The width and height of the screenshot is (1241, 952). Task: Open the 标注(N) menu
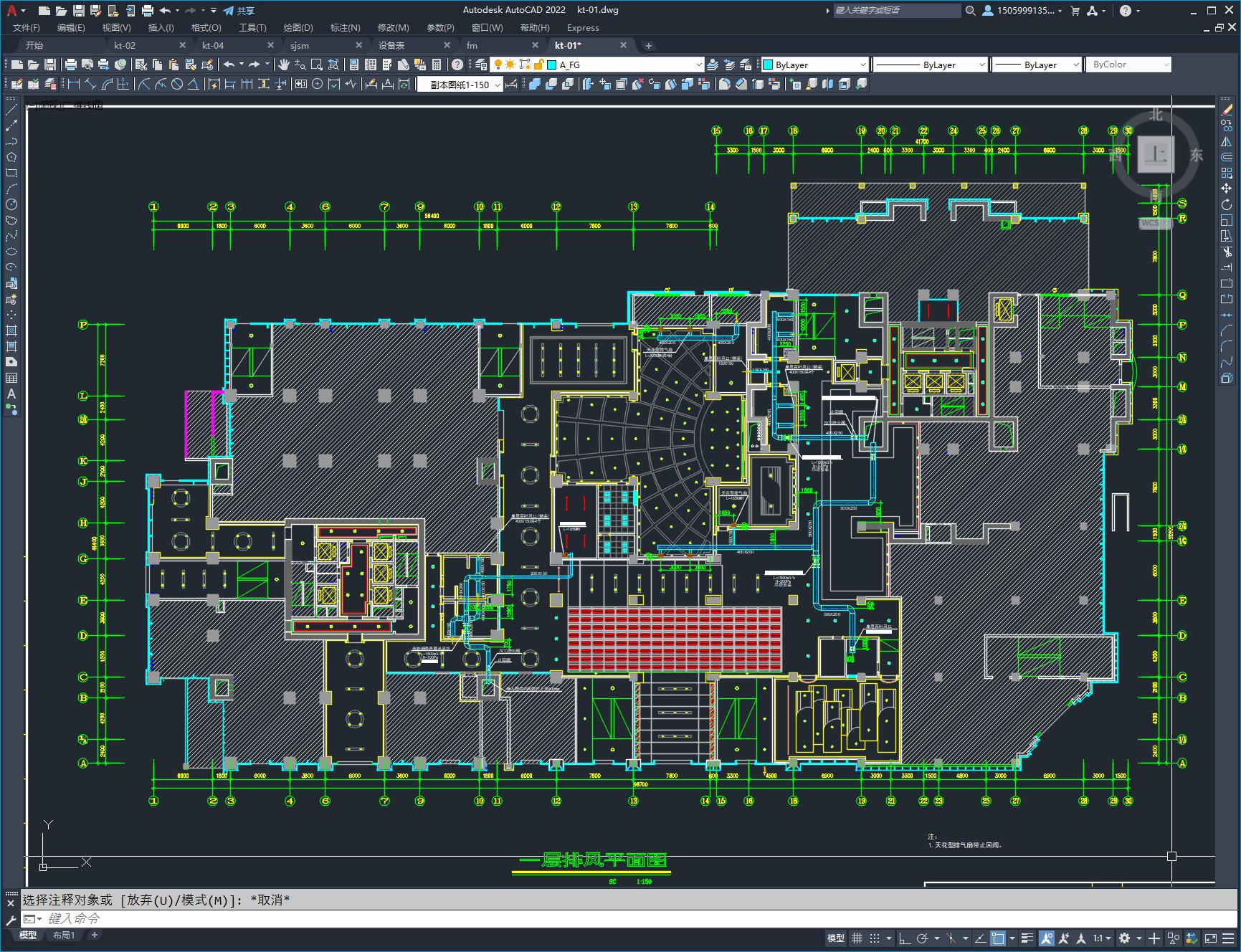pyautogui.click(x=345, y=27)
